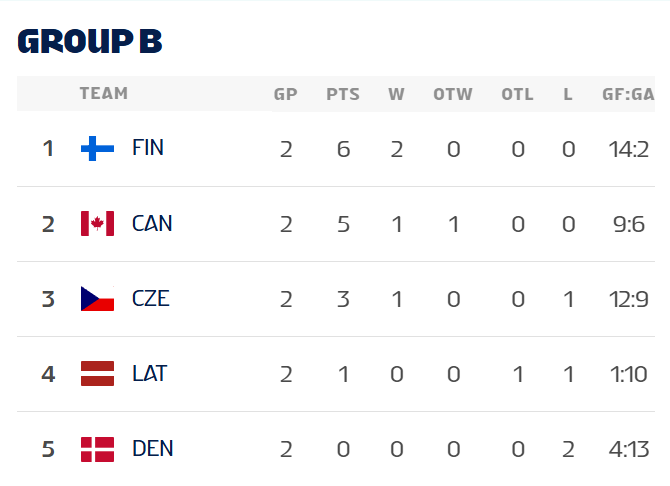Select the CZE team name
This screenshot has width=670, height=486.
tap(151, 298)
